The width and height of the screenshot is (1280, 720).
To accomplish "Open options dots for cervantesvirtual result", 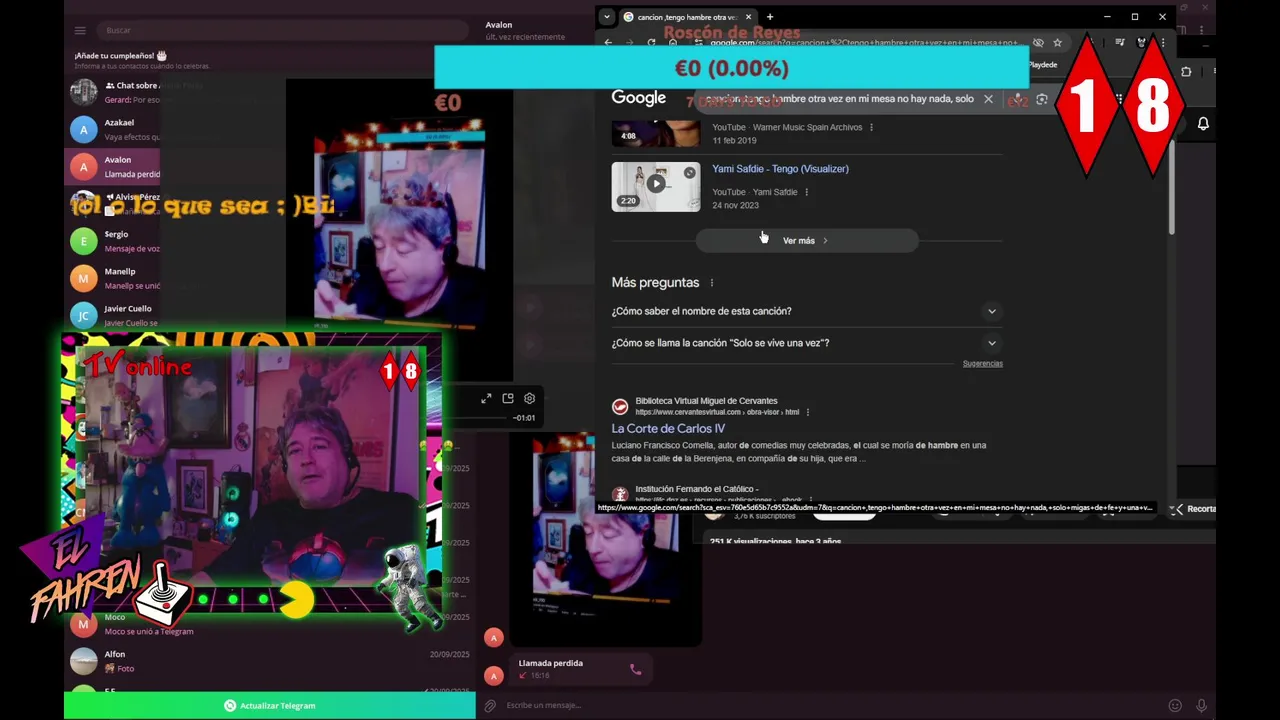I will (808, 412).
